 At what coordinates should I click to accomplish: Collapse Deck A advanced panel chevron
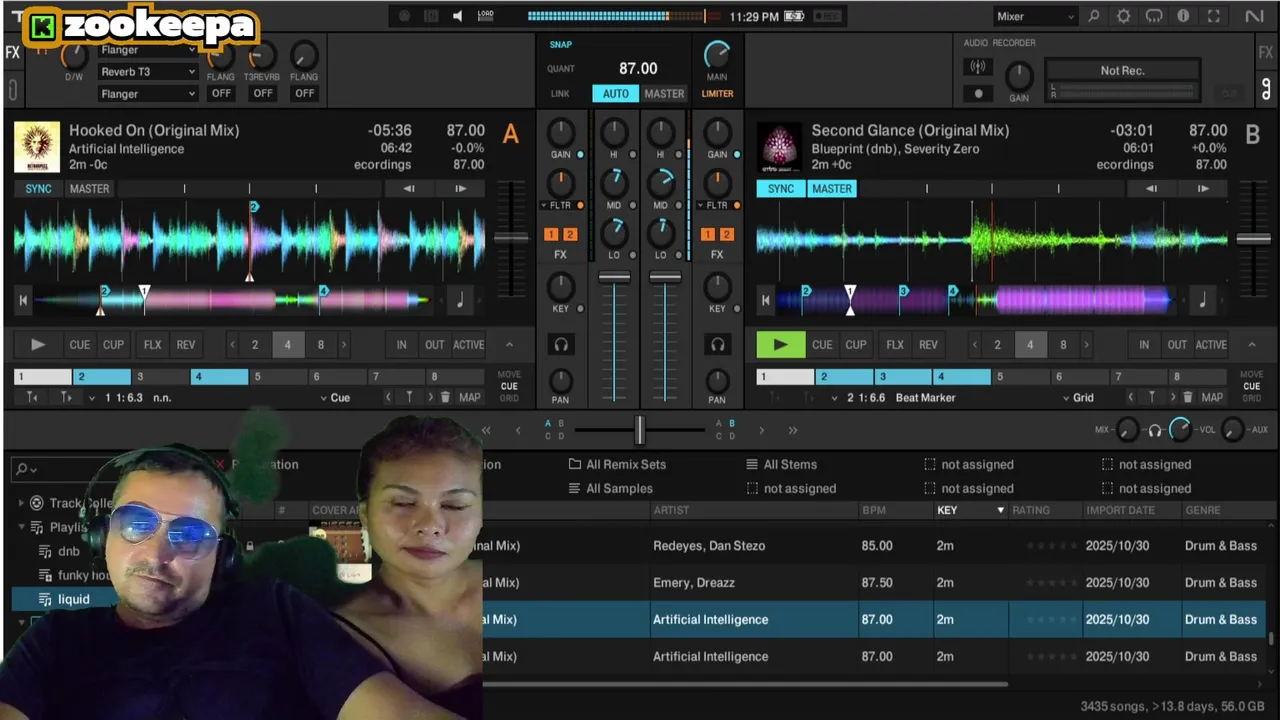(x=509, y=344)
